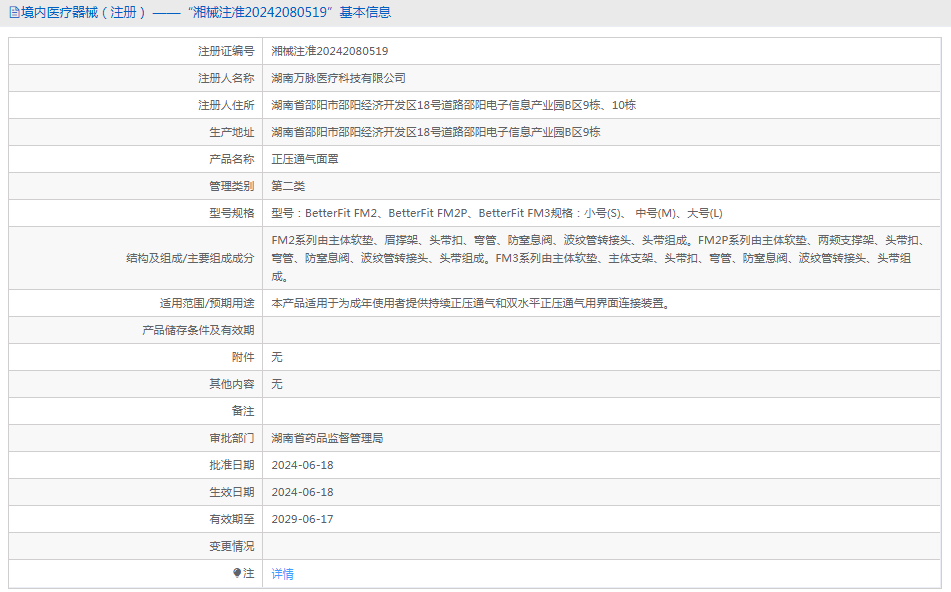The width and height of the screenshot is (951, 592).
Task: Click the model specification BetterFit FM2 value
Action: point(497,213)
